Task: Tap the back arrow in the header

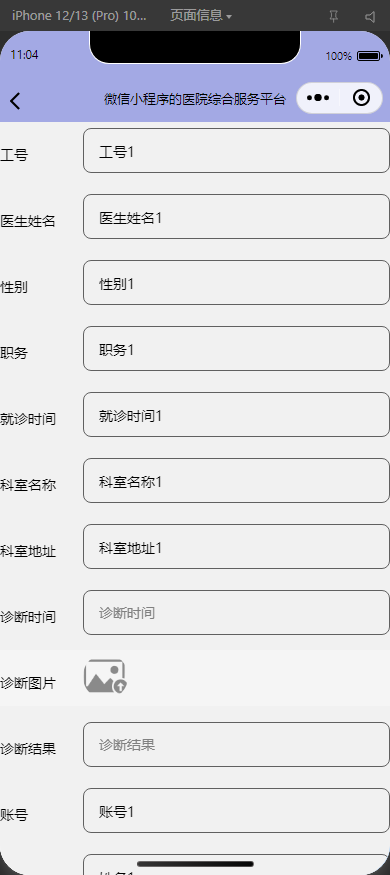Action: [15, 100]
